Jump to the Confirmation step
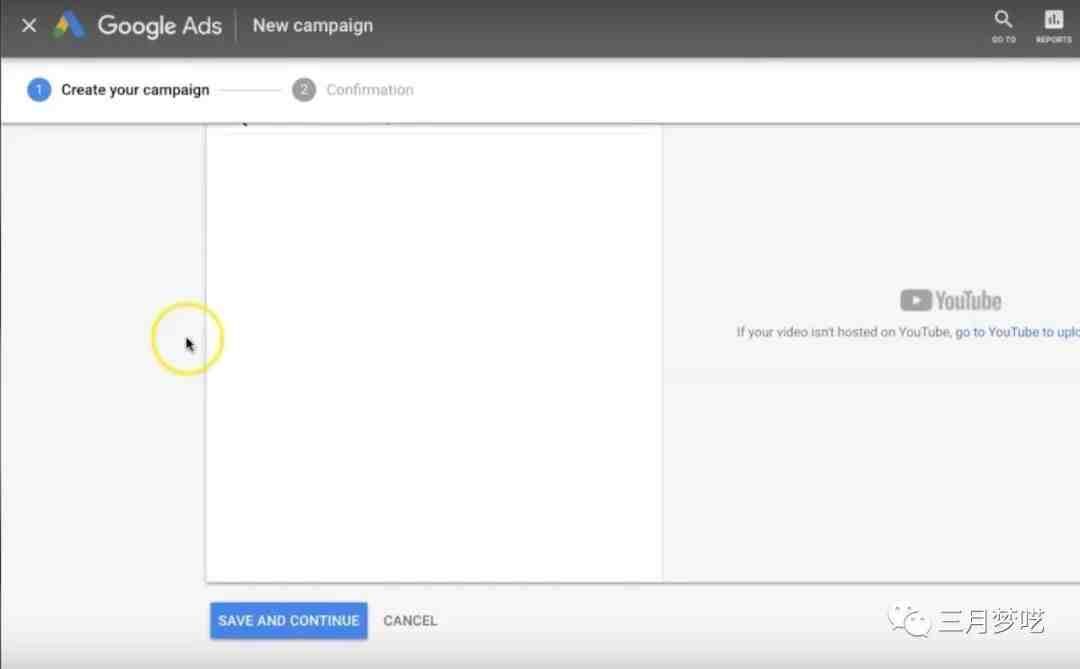The height and width of the screenshot is (669, 1080). 369,90
